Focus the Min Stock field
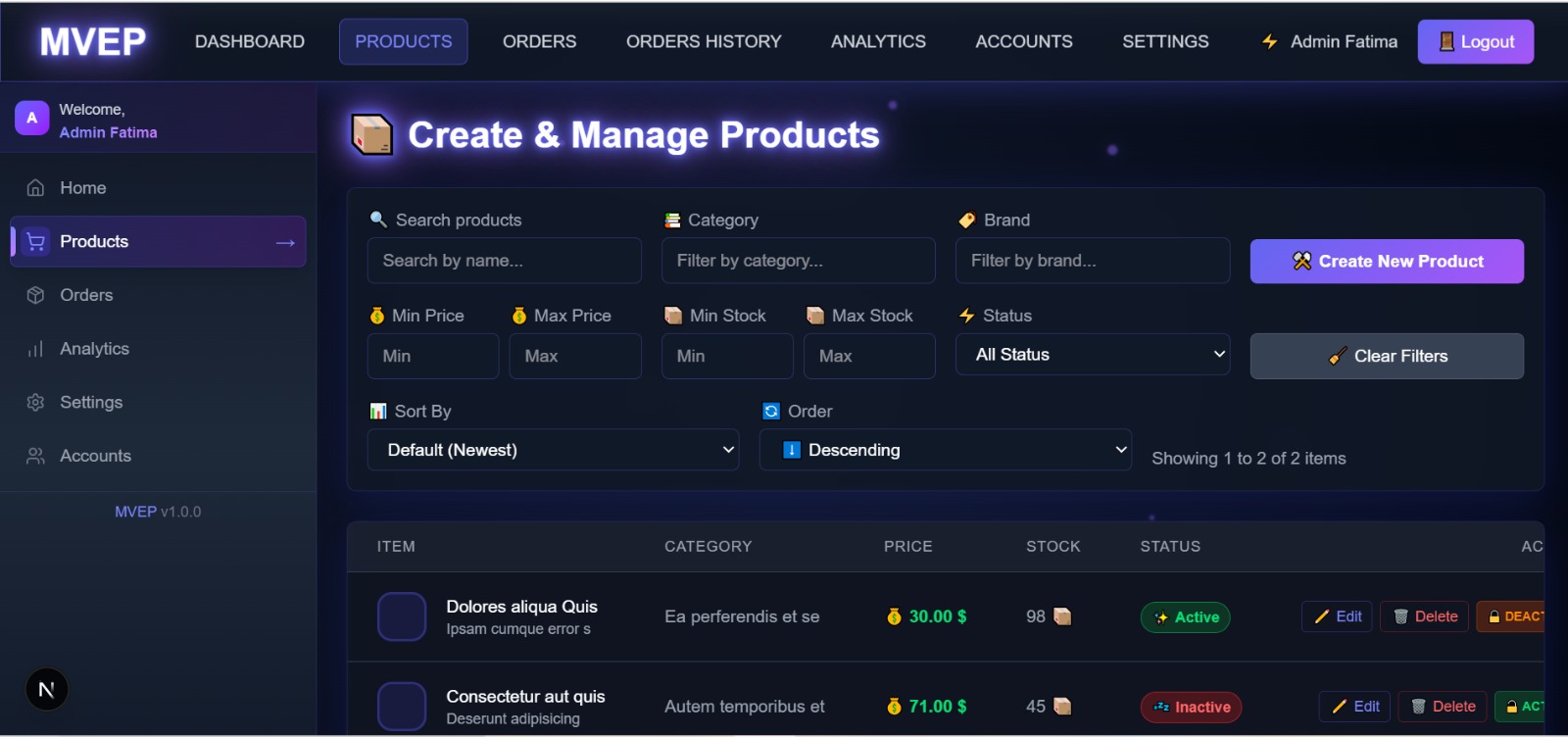 727,356
